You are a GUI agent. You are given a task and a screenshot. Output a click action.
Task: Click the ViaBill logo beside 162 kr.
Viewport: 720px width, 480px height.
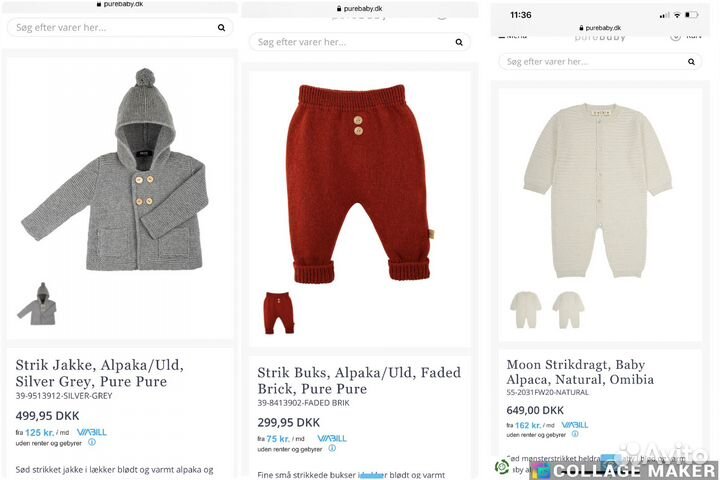click(574, 425)
